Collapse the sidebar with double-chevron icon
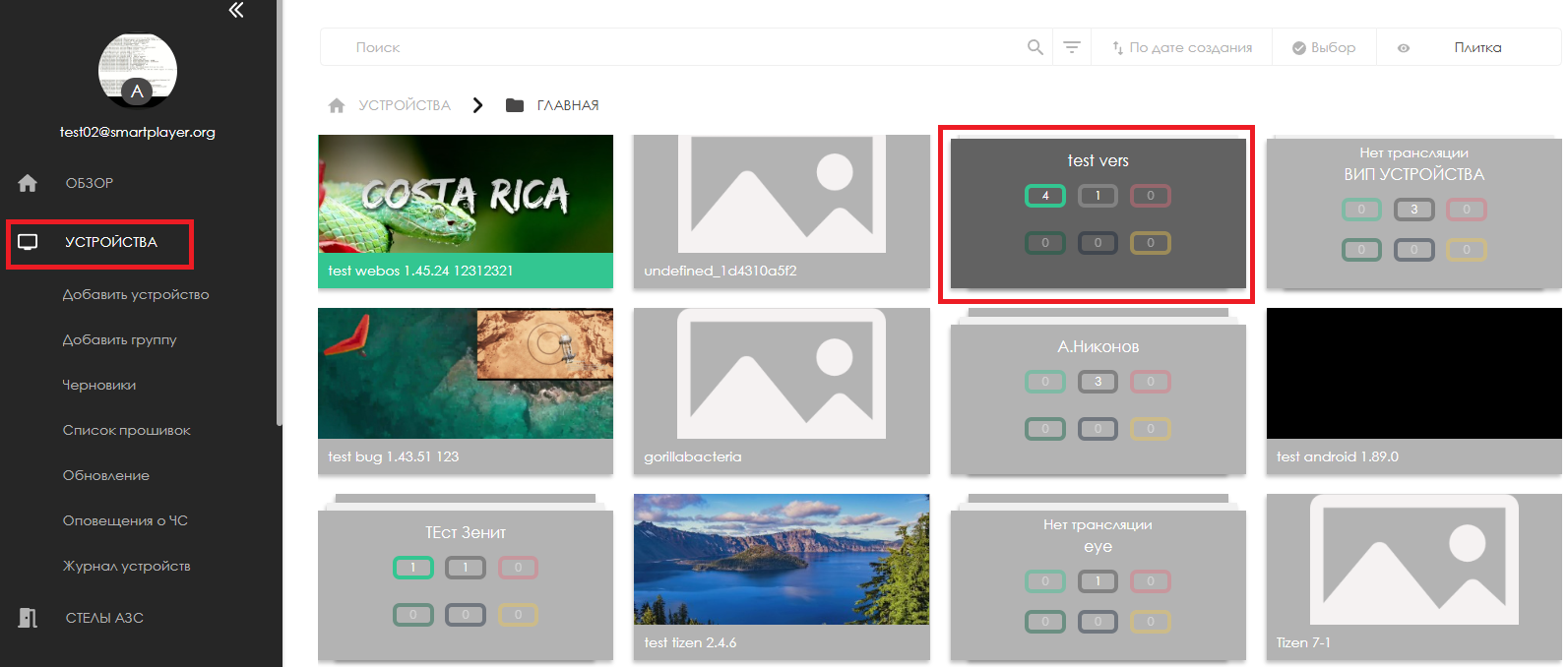This screenshot has width=1568, height=667. (236, 10)
